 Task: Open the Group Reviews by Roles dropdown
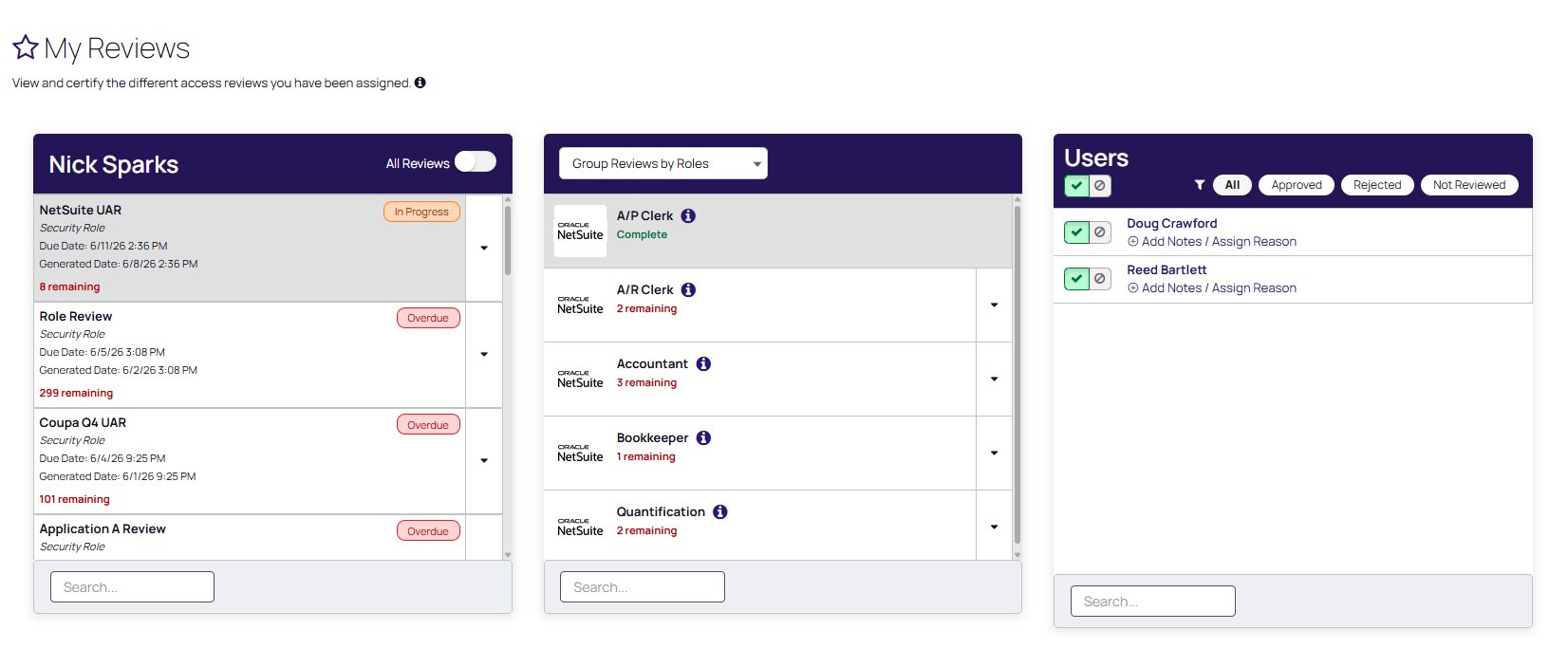663,163
